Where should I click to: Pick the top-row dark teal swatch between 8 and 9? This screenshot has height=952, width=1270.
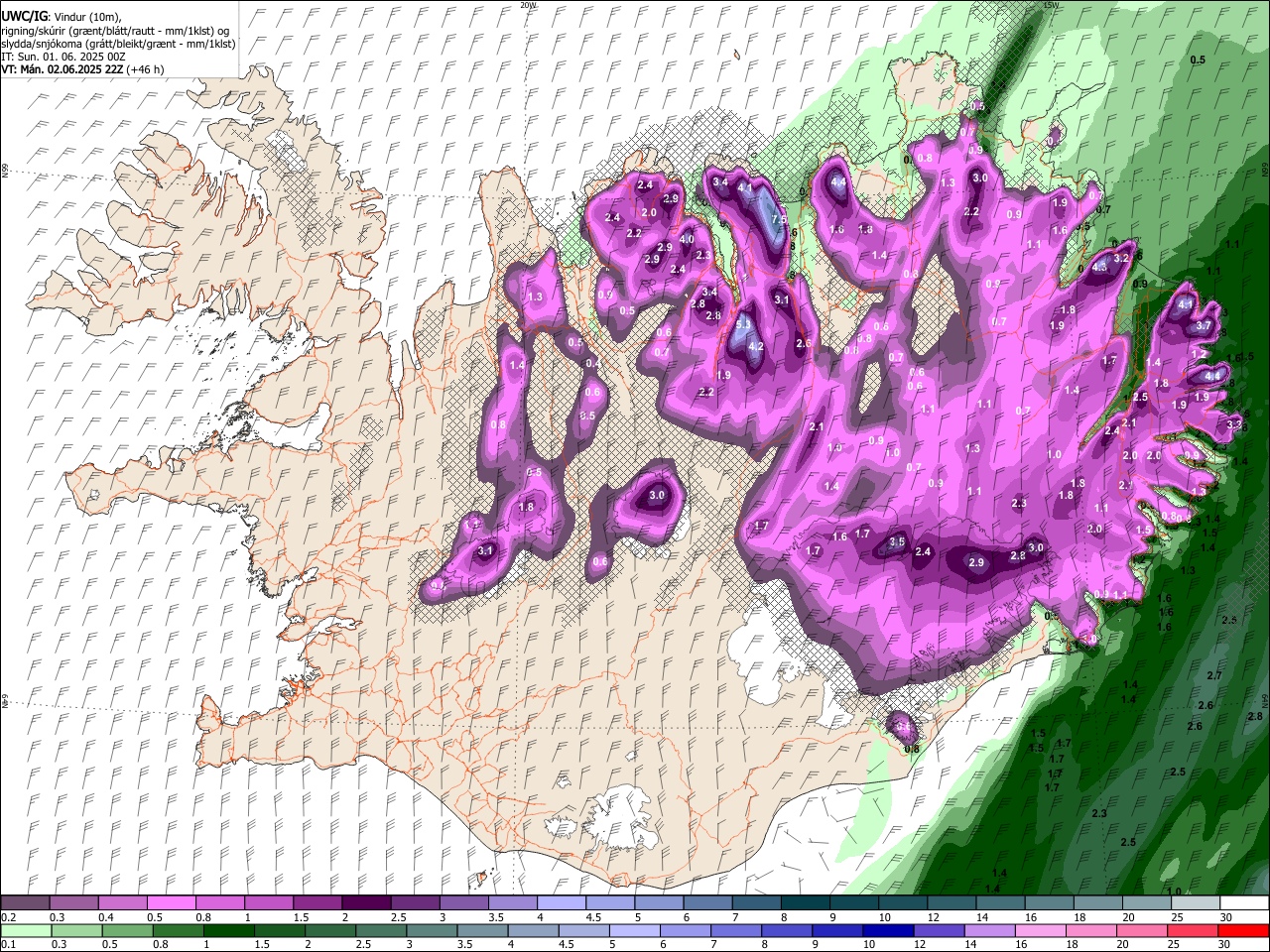(x=806, y=903)
